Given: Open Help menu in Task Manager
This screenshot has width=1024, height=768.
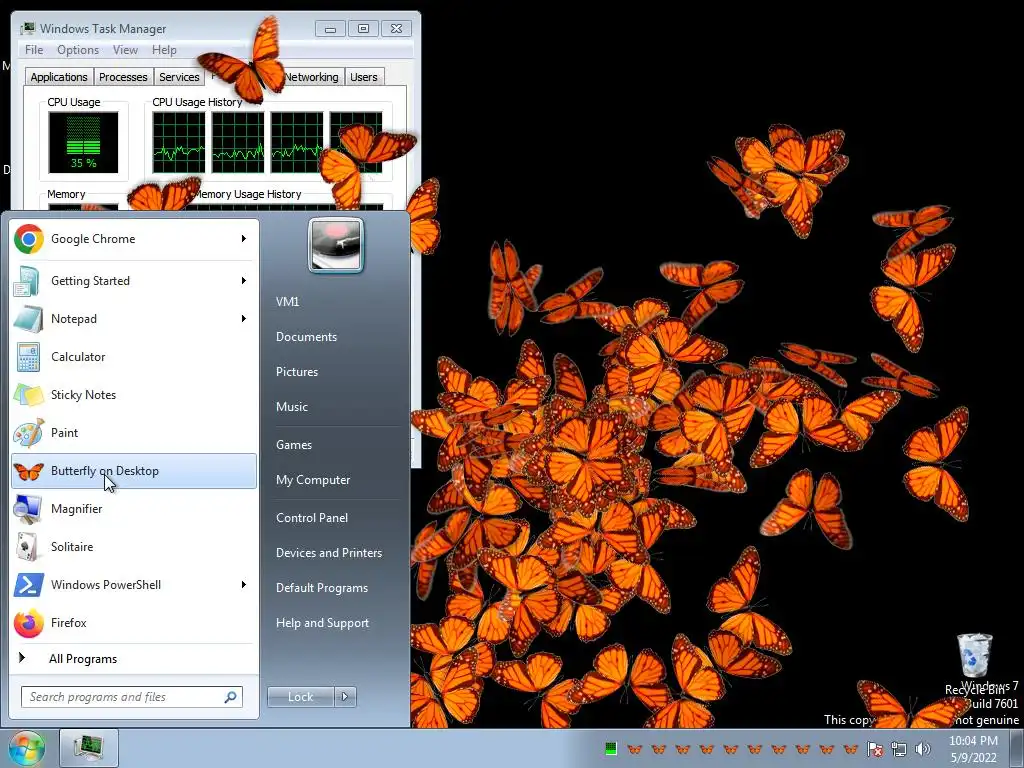Looking at the screenshot, I should click(x=164, y=50).
